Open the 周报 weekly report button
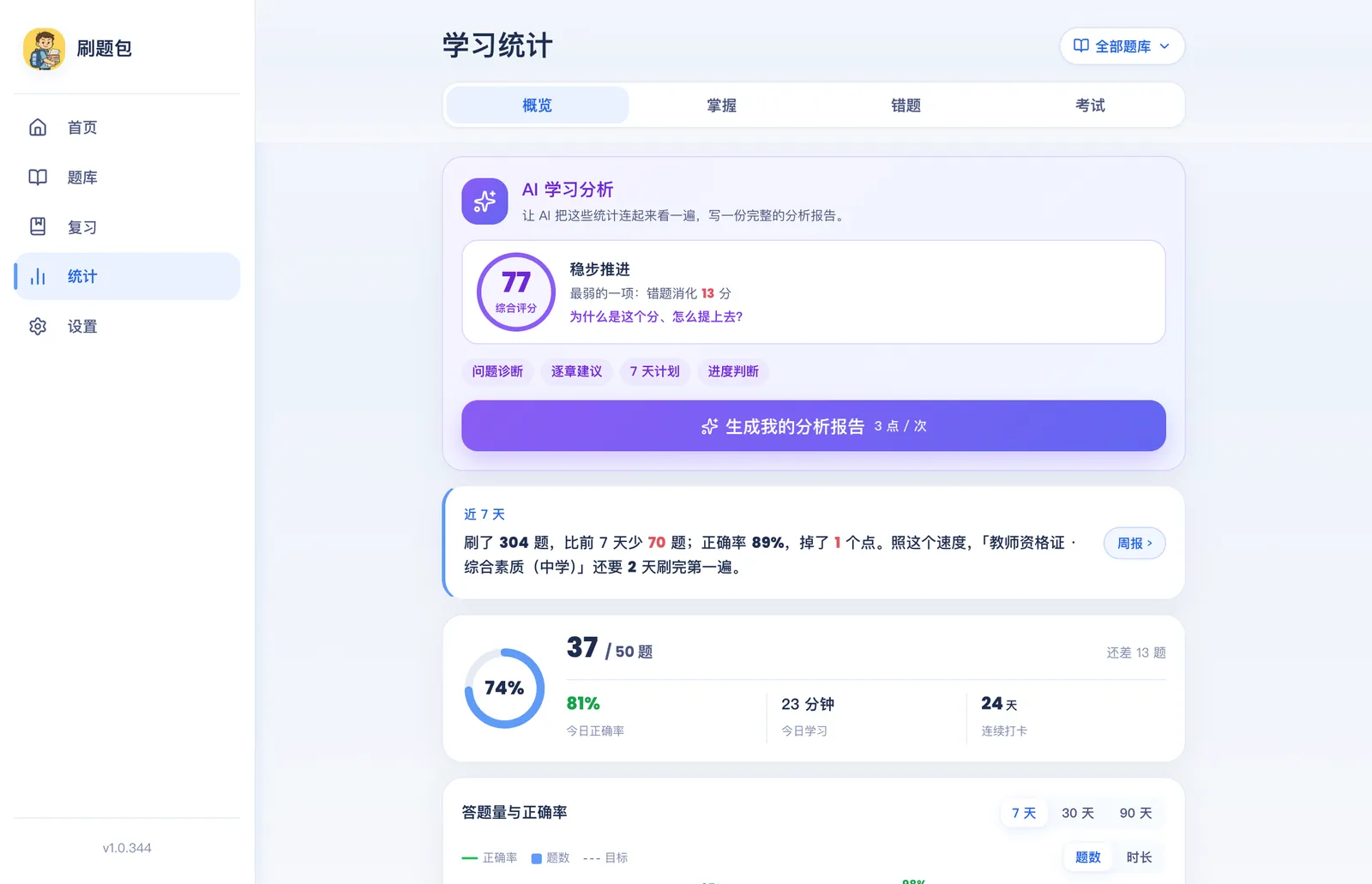The height and width of the screenshot is (884, 1372). tap(1134, 543)
